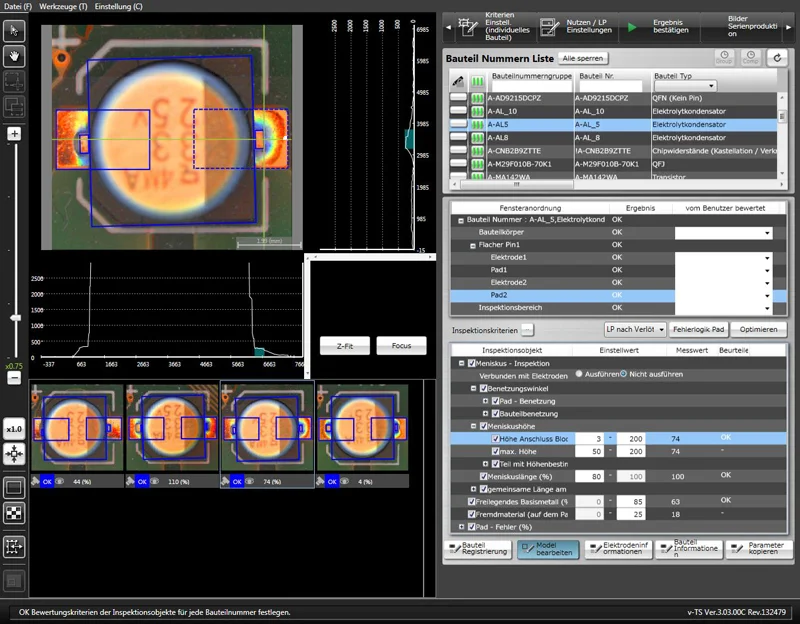Click the four-arrow fit view icon
The width and height of the screenshot is (800, 624).
[x=14, y=453]
